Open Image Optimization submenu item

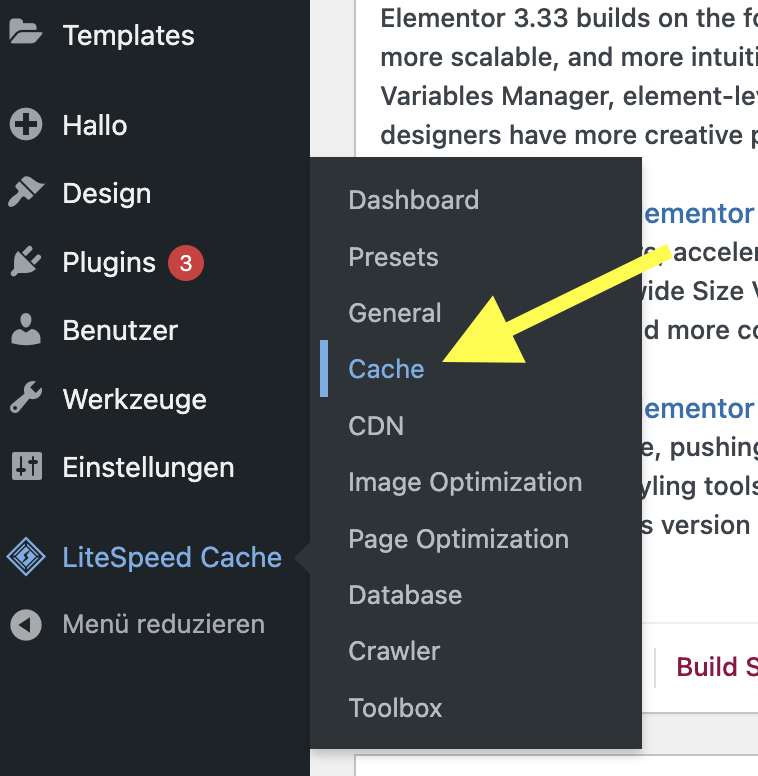(465, 482)
